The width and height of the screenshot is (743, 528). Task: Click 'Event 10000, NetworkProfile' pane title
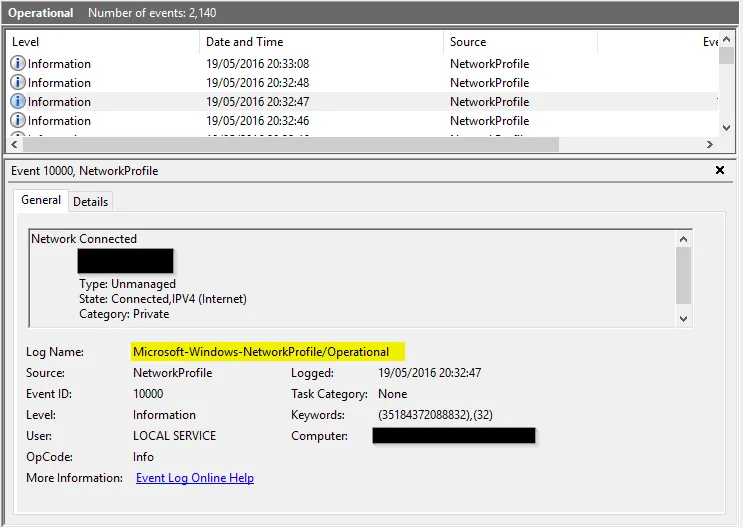[x=85, y=171]
